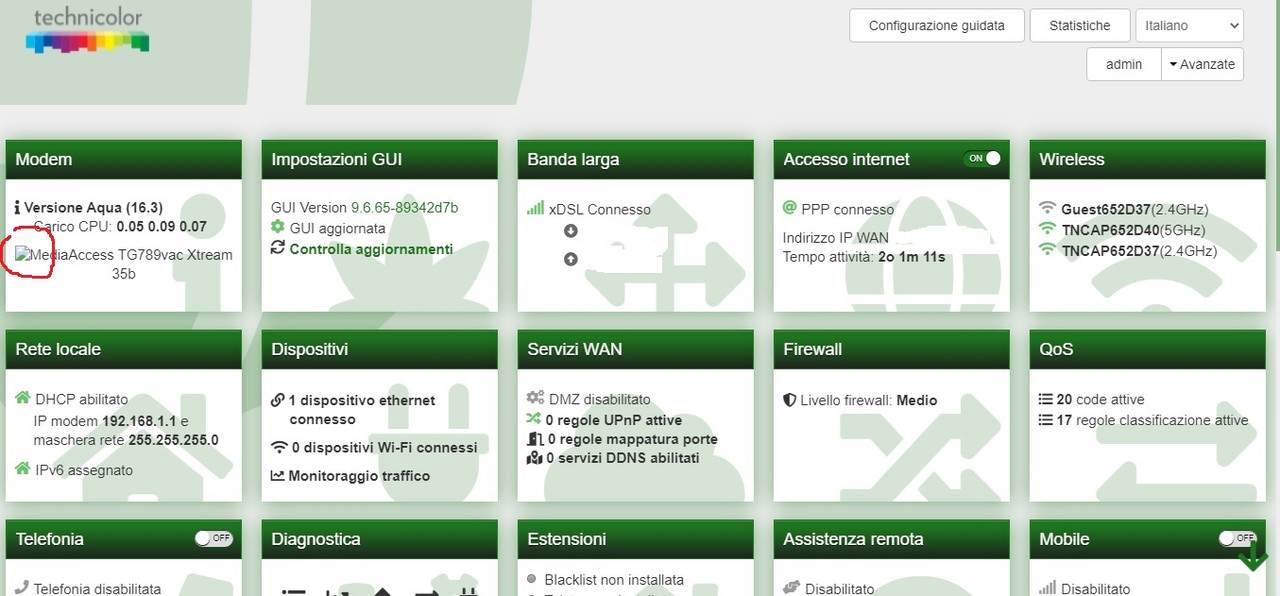Click the Wi-Fi icon next to TNCAP652D37
The width and height of the screenshot is (1280, 596).
(1048, 250)
